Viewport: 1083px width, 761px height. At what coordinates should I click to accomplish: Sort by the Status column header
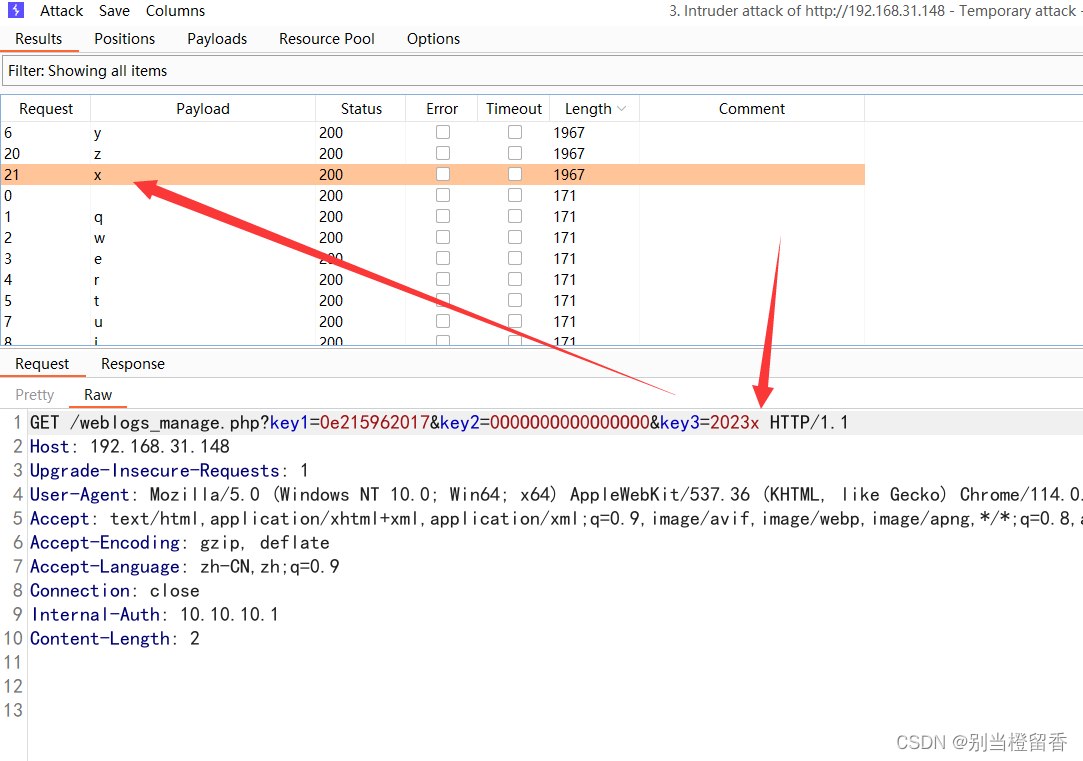click(361, 109)
